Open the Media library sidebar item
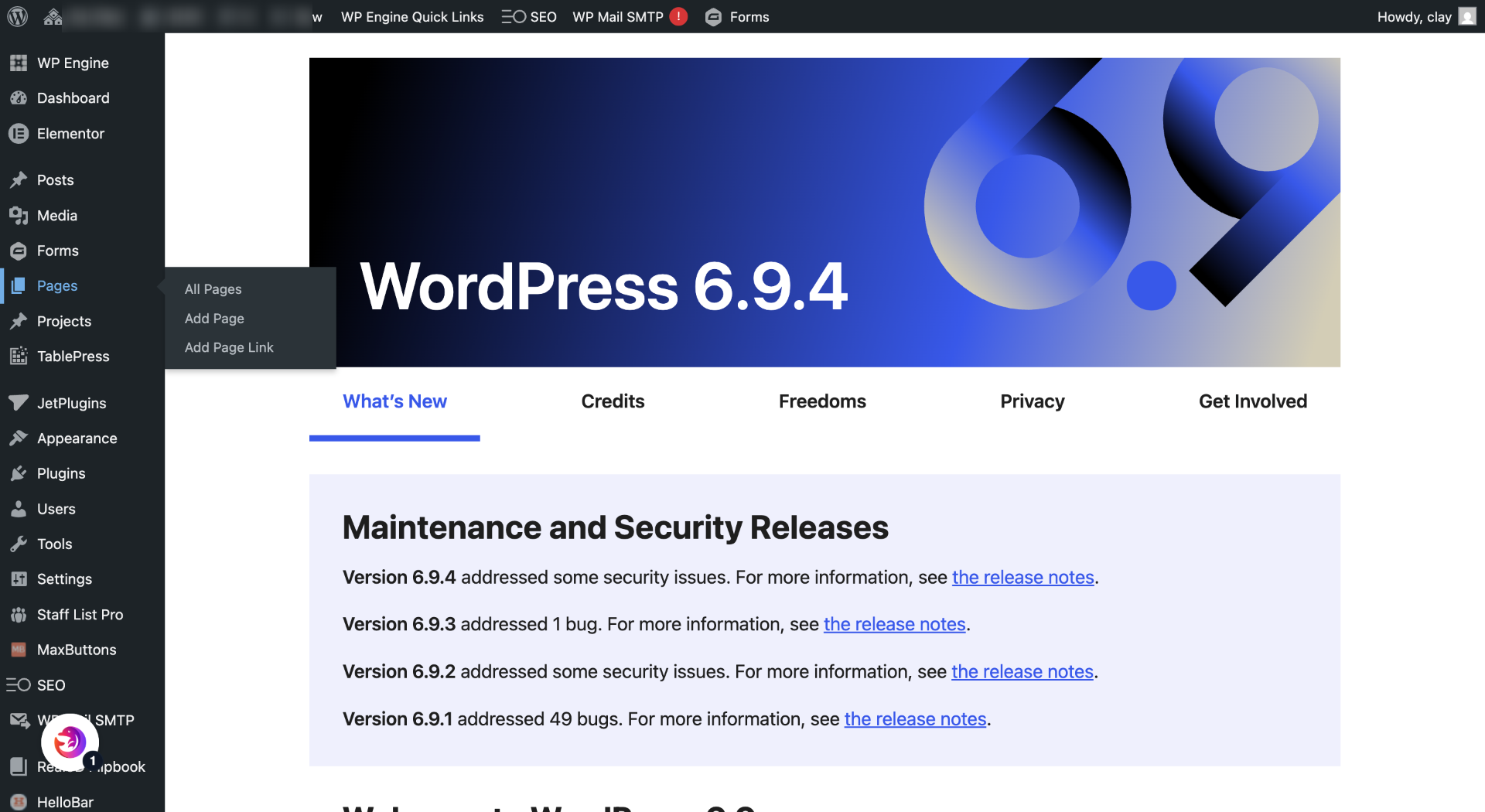1485x812 pixels. click(x=82, y=215)
